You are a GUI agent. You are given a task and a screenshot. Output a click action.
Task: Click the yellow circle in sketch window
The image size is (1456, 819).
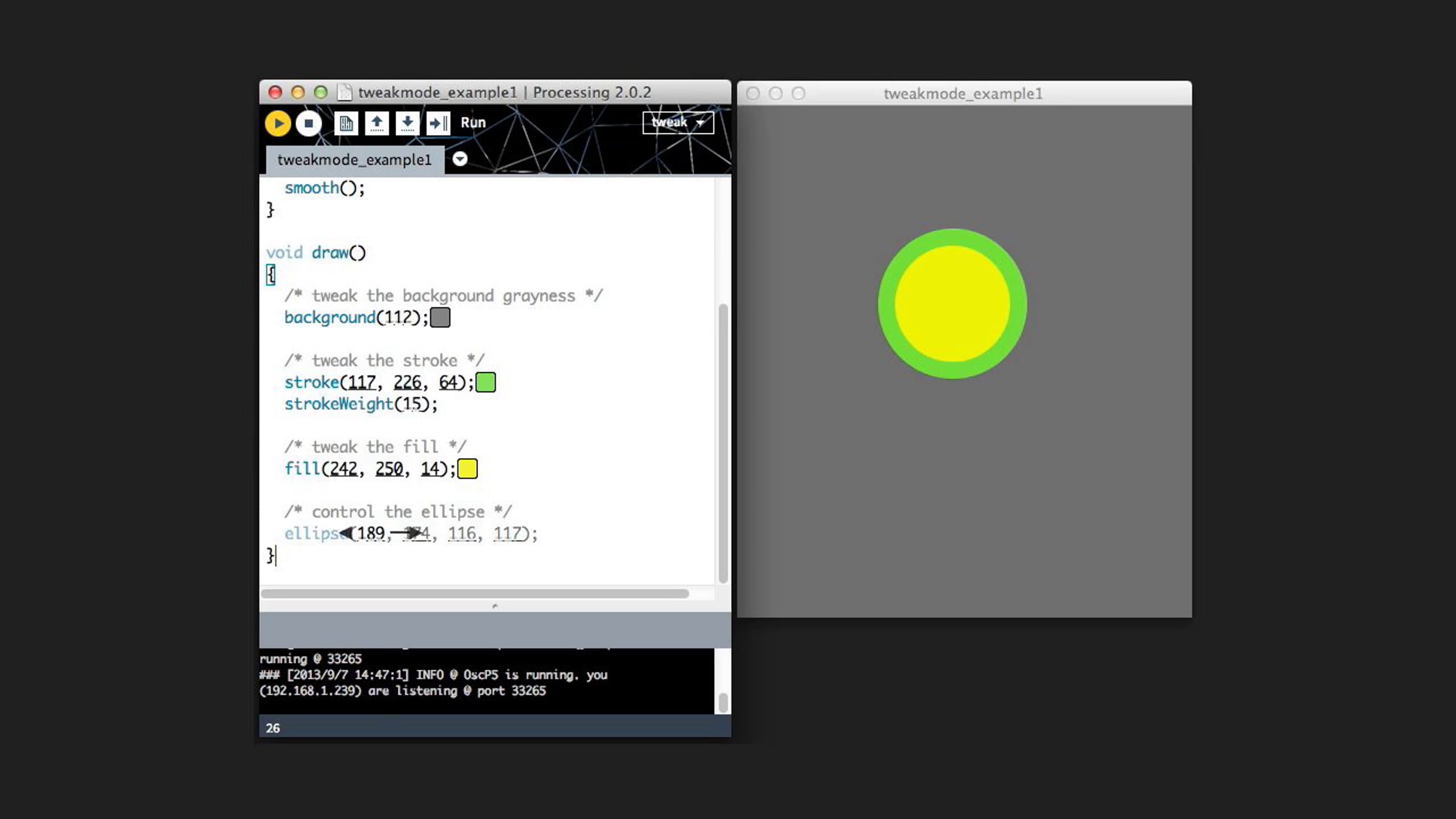(x=952, y=304)
